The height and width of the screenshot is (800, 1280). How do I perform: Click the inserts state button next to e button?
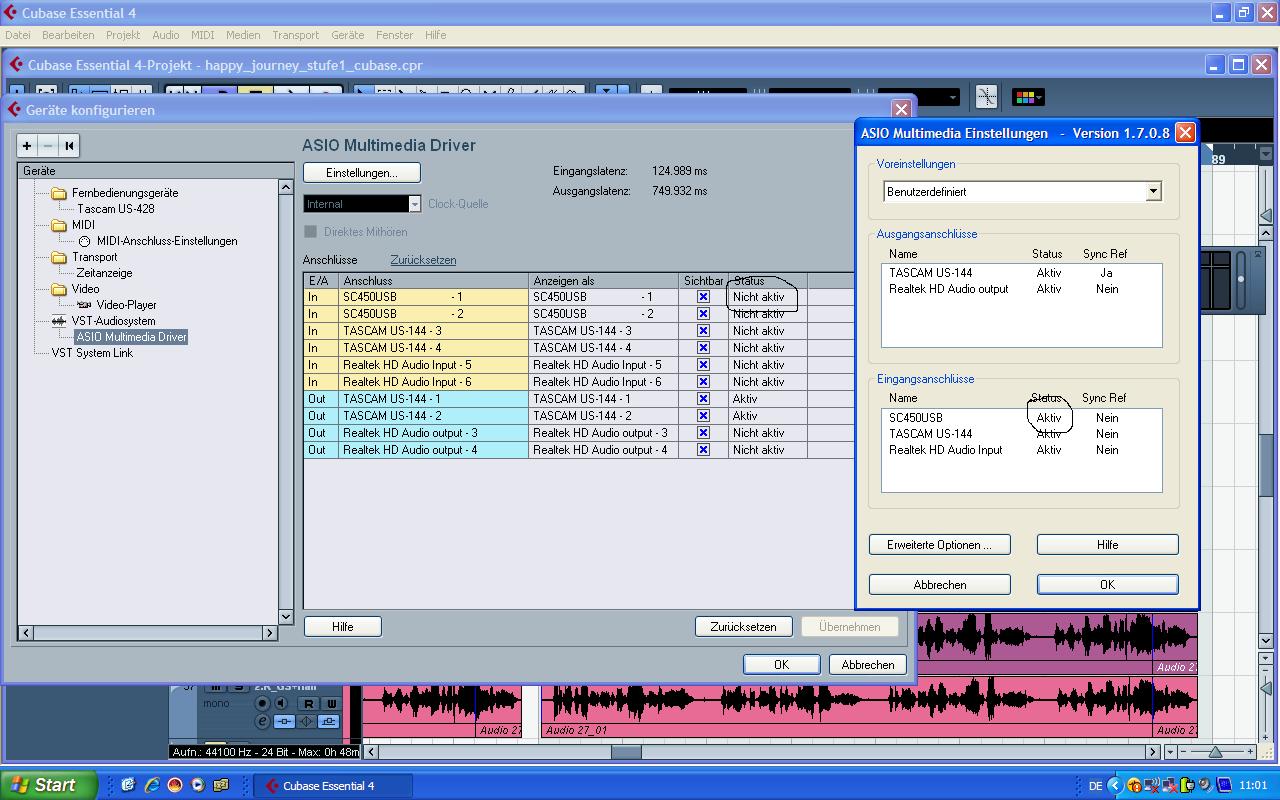[x=284, y=721]
